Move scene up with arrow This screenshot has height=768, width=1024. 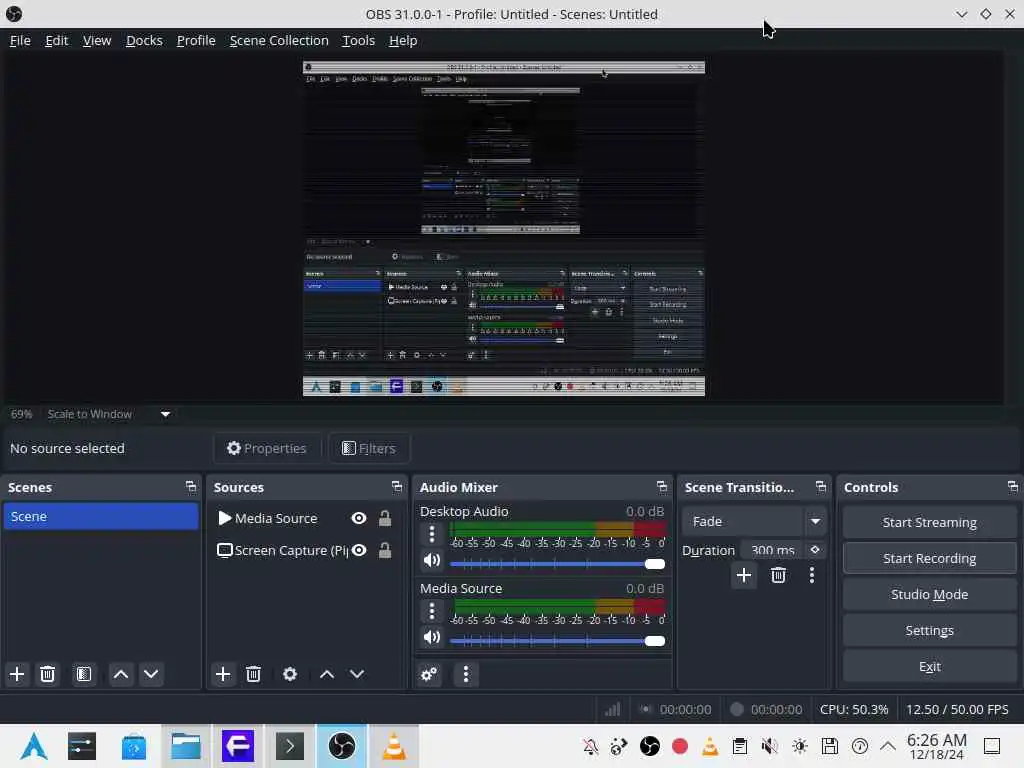[x=121, y=674]
